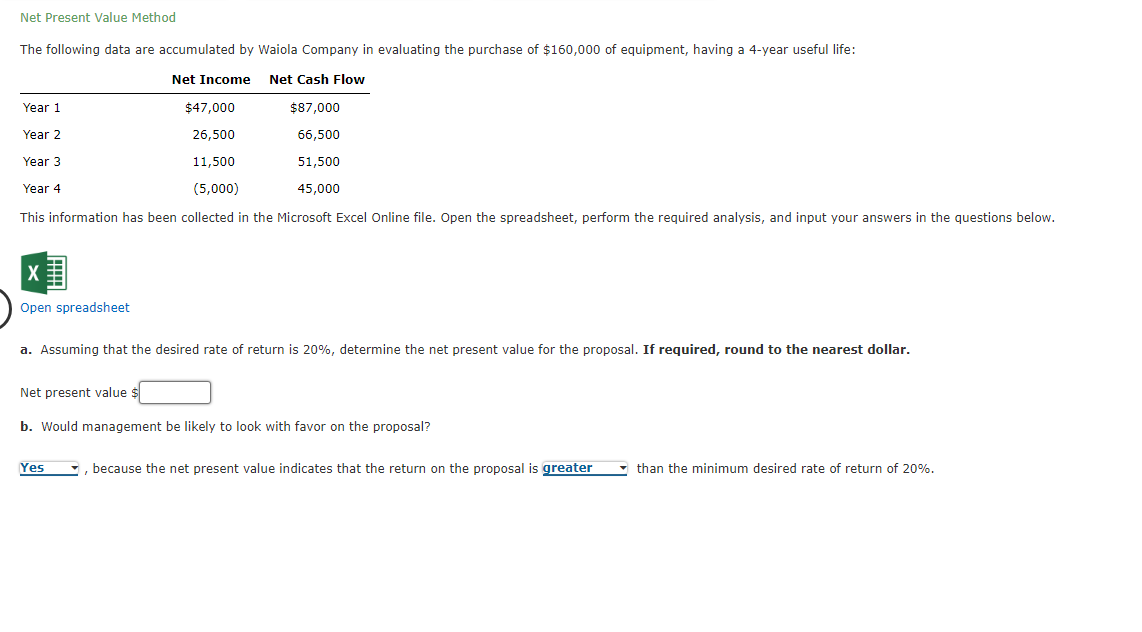
Task: Click the Net Present Value Method heading
Action: pos(97,17)
